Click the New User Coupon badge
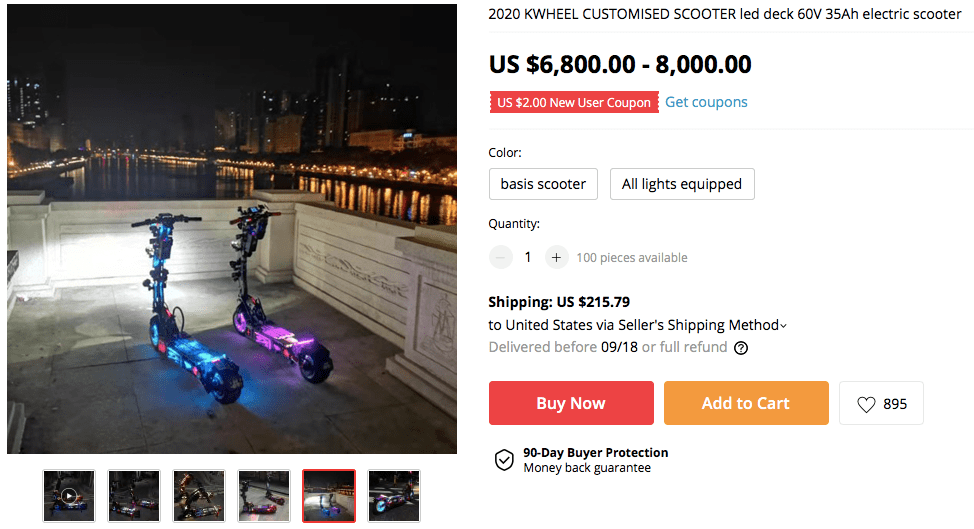974x529 pixels. pos(574,102)
